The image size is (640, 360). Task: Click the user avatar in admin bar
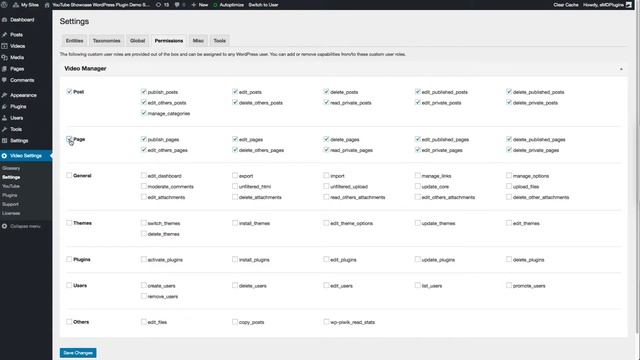(629, 5)
